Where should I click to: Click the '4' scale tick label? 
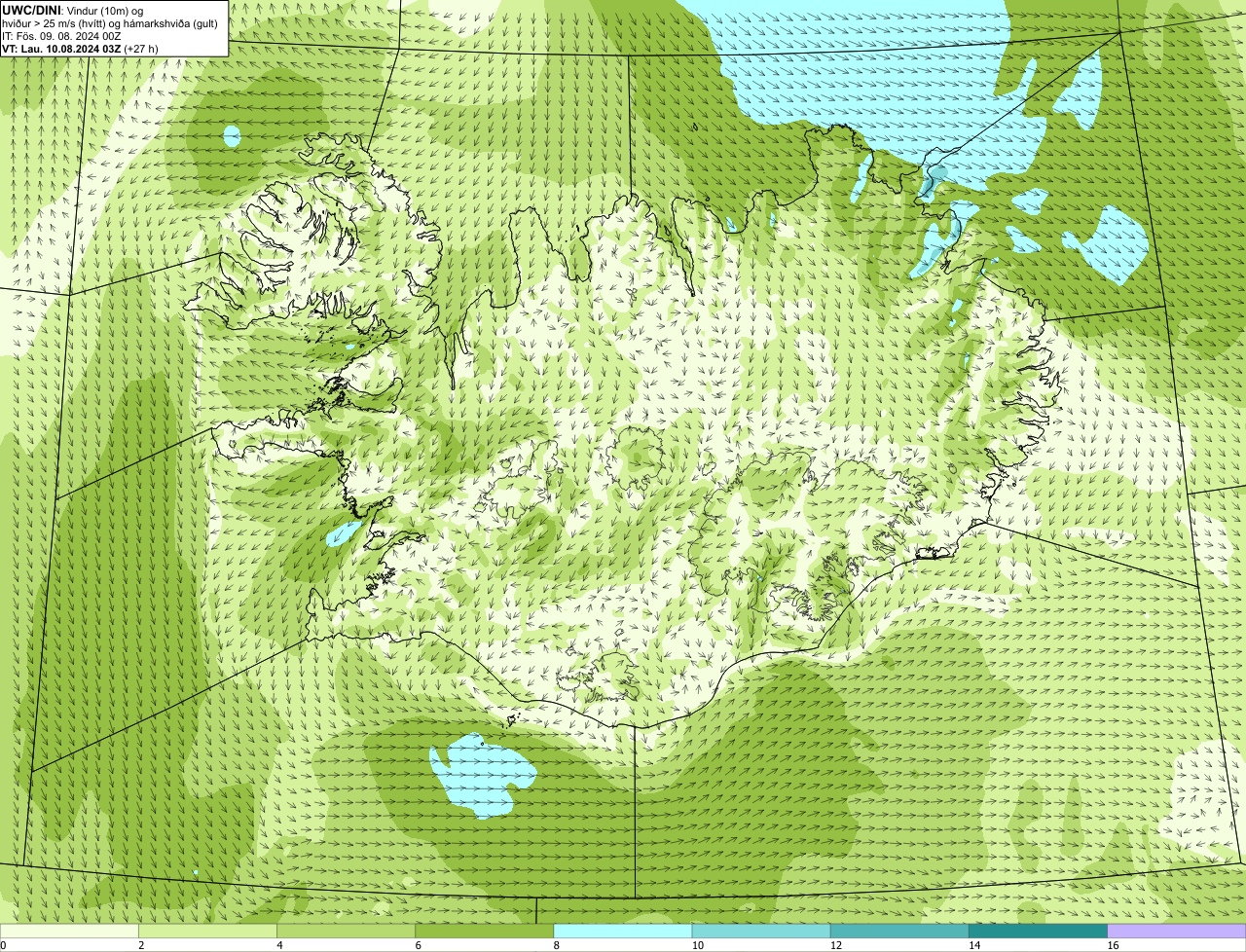tap(279, 945)
